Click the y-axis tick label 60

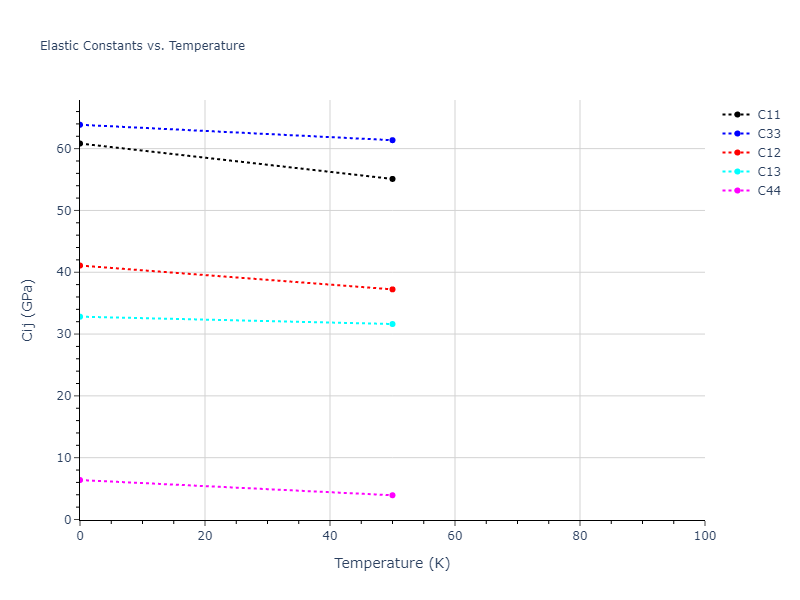point(64,148)
